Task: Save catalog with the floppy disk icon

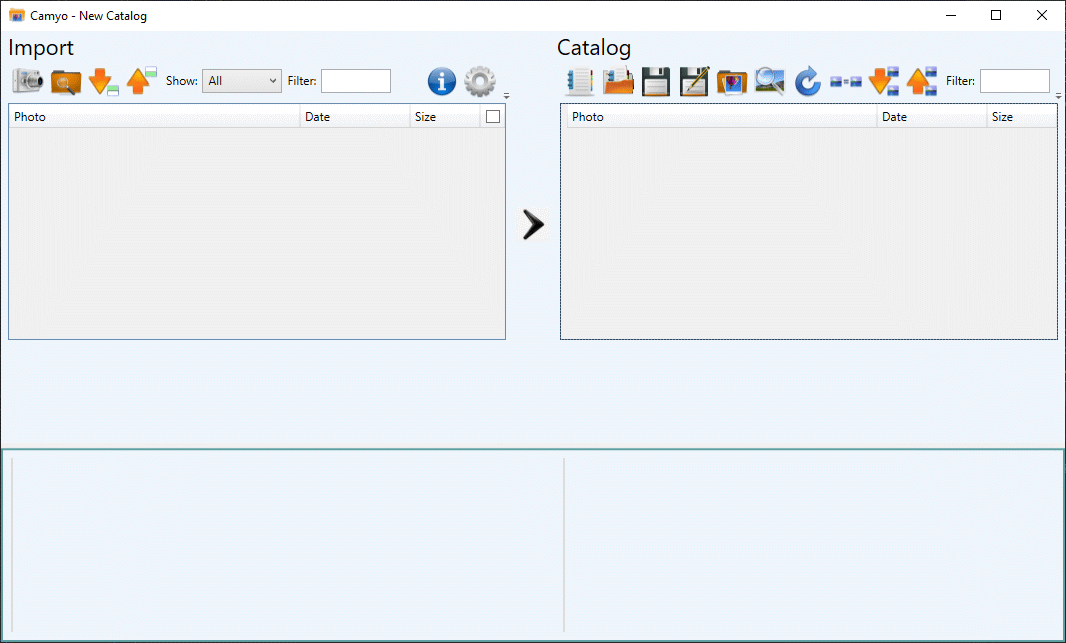Action: [x=656, y=82]
